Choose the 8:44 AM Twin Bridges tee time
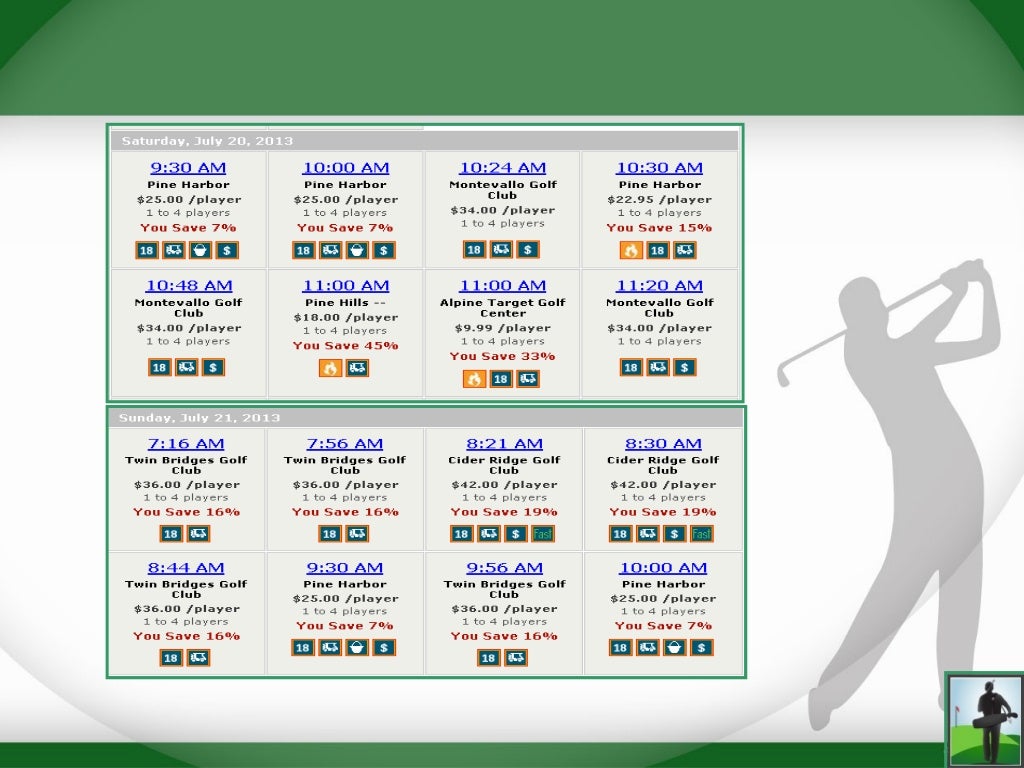 coord(186,568)
